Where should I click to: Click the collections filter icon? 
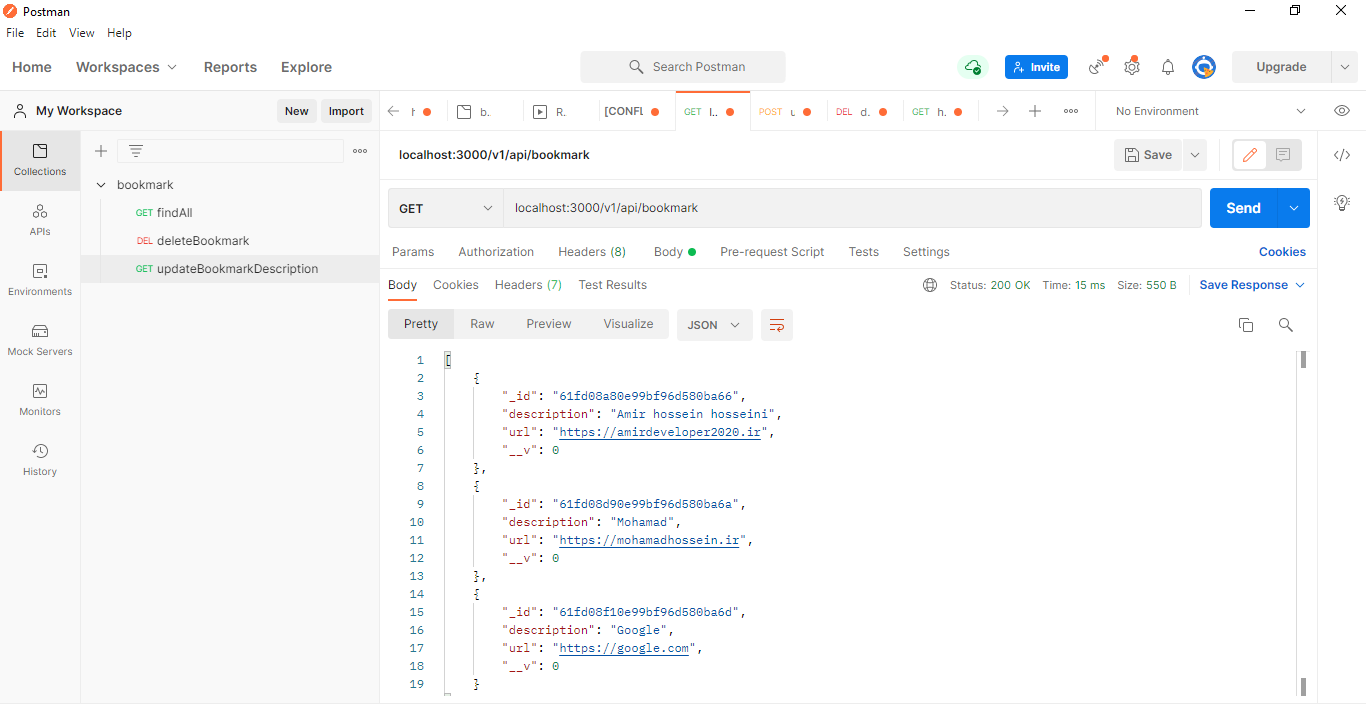(136, 151)
